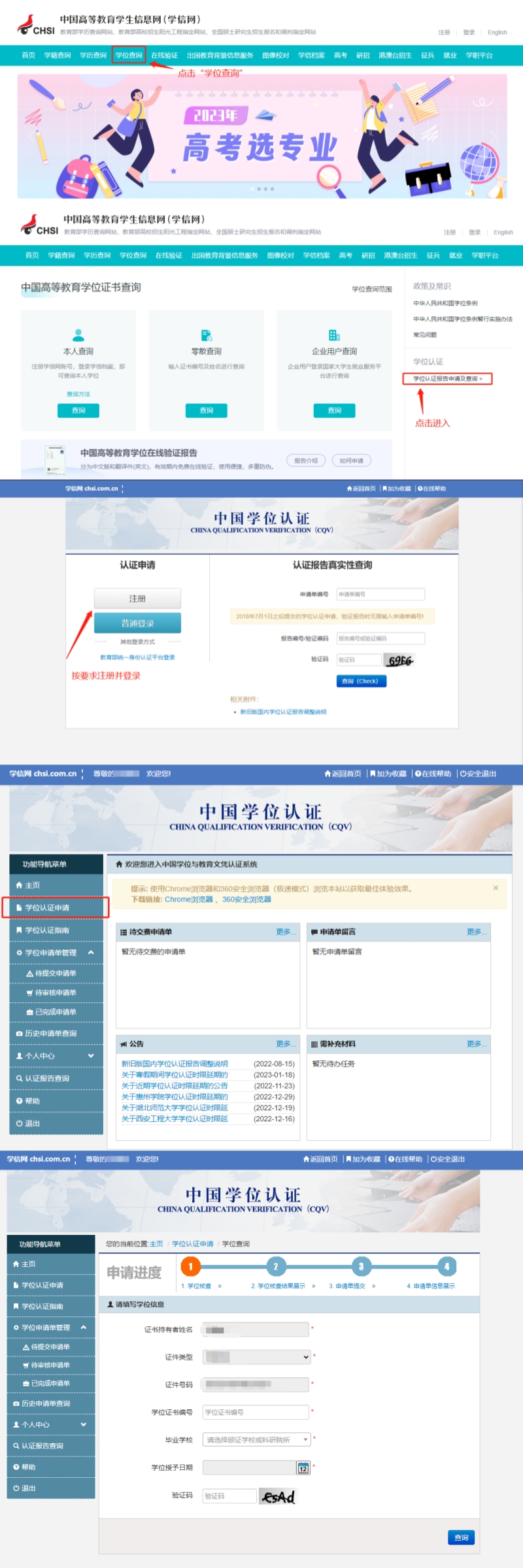This screenshot has width=523, height=1568.
Task: Click 学位查询范围 link
Action: [372, 289]
